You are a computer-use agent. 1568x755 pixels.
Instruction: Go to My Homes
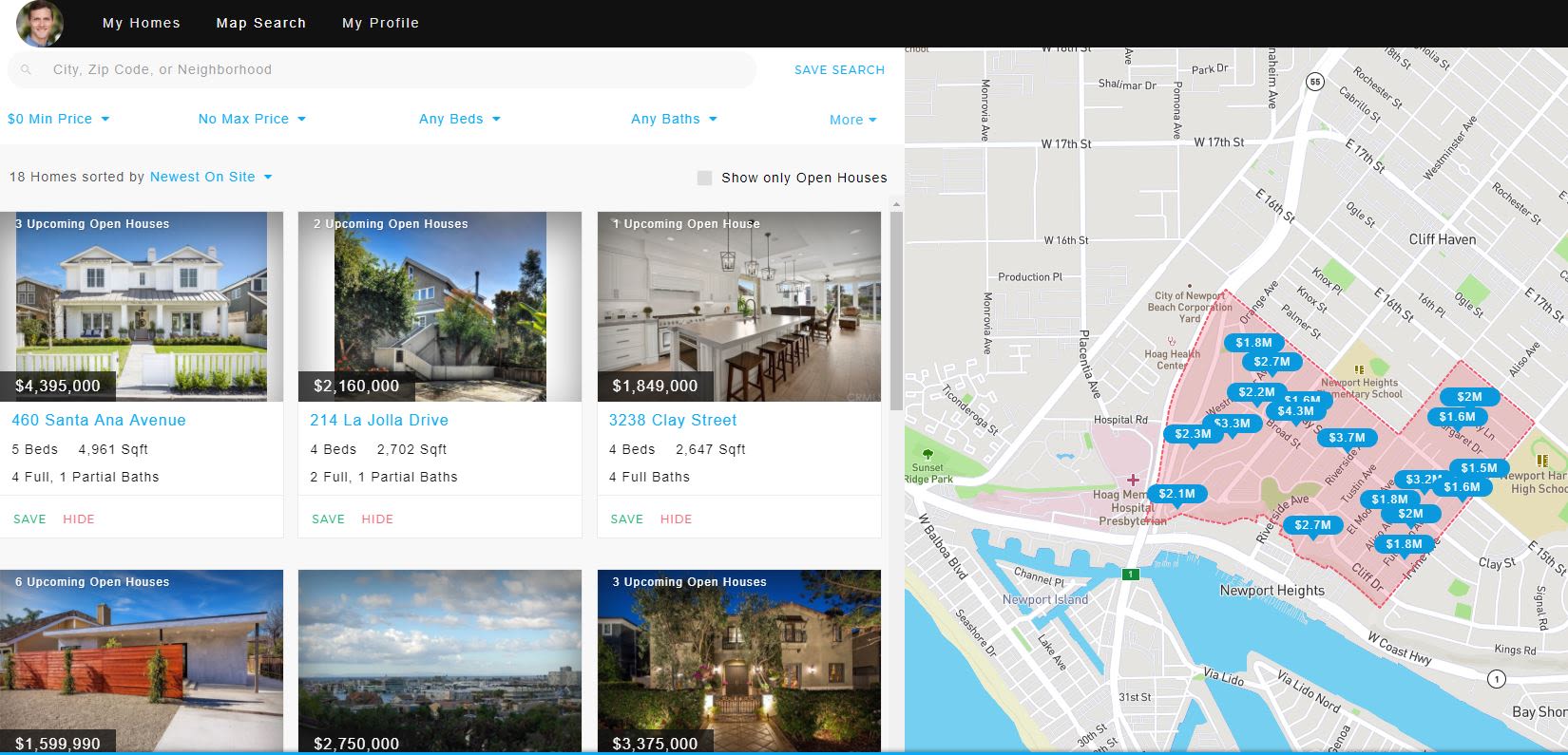142,23
